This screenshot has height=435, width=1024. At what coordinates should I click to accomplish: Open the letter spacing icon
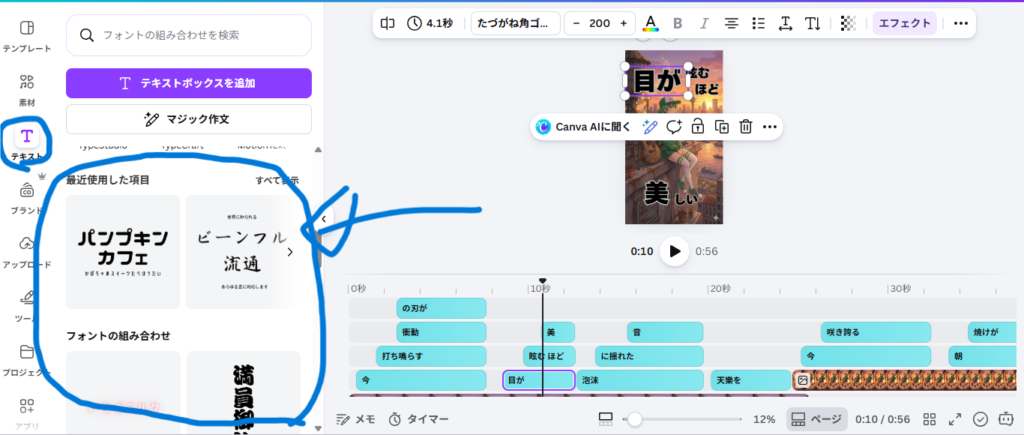click(786, 23)
